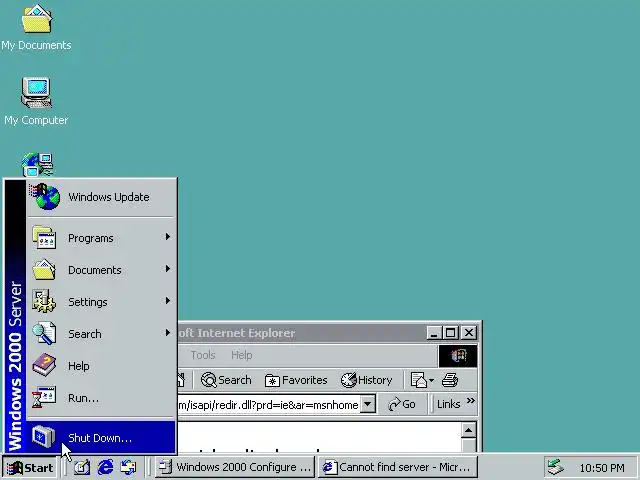
Task: Click the Go button in Internet Explorer
Action: (x=402, y=404)
